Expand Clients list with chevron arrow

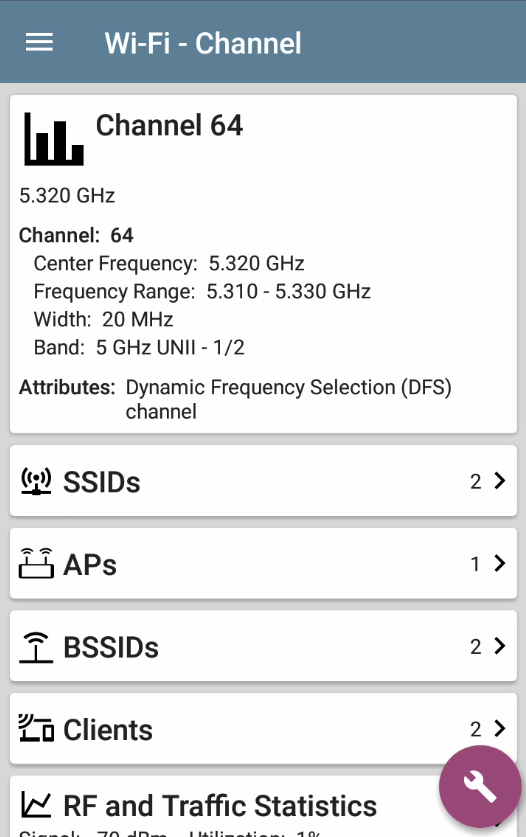pyautogui.click(x=500, y=728)
